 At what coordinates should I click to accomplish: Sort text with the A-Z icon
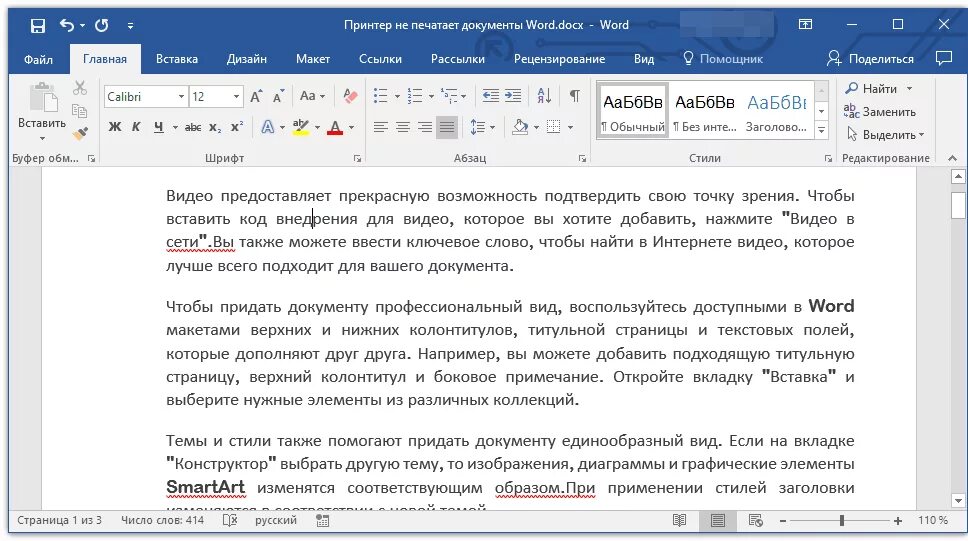(544, 96)
